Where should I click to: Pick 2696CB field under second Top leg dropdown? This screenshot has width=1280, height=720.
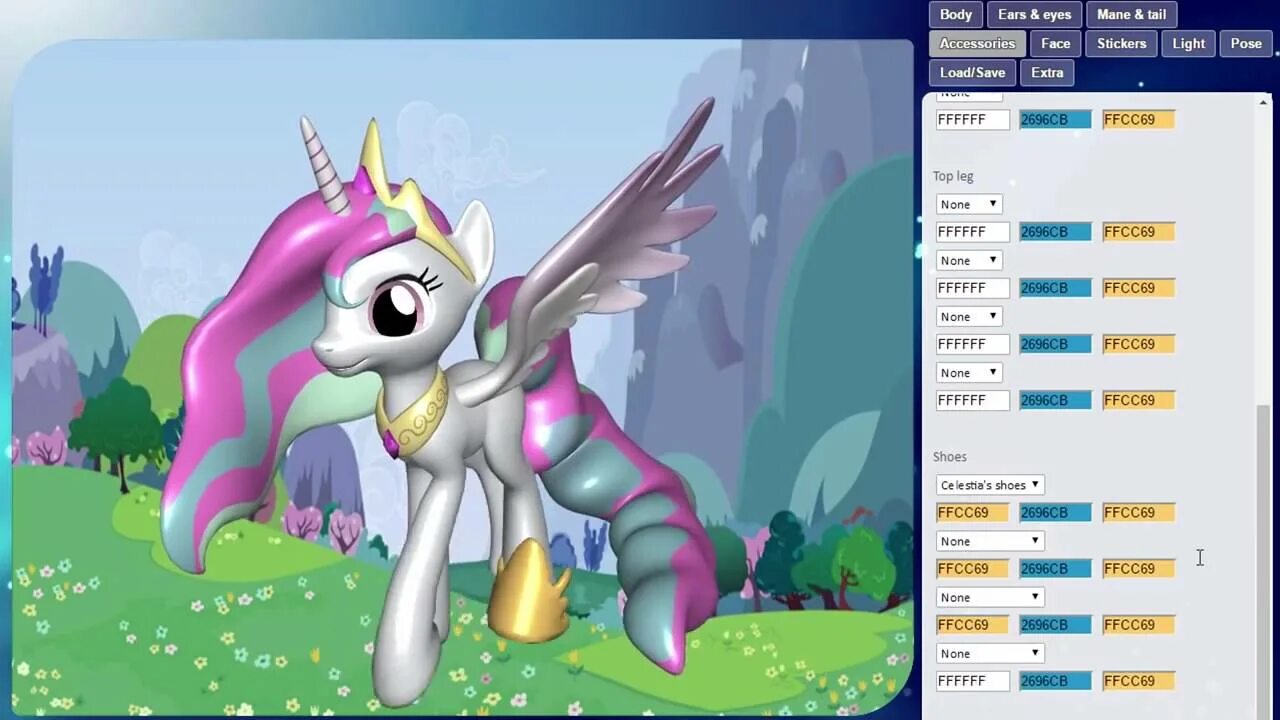pos(1055,287)
